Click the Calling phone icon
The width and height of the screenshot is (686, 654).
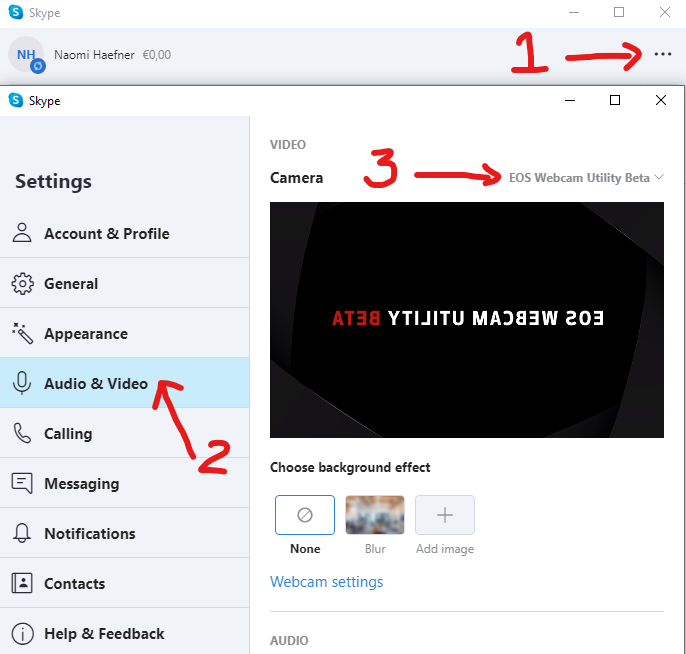(x=22, y=433)
